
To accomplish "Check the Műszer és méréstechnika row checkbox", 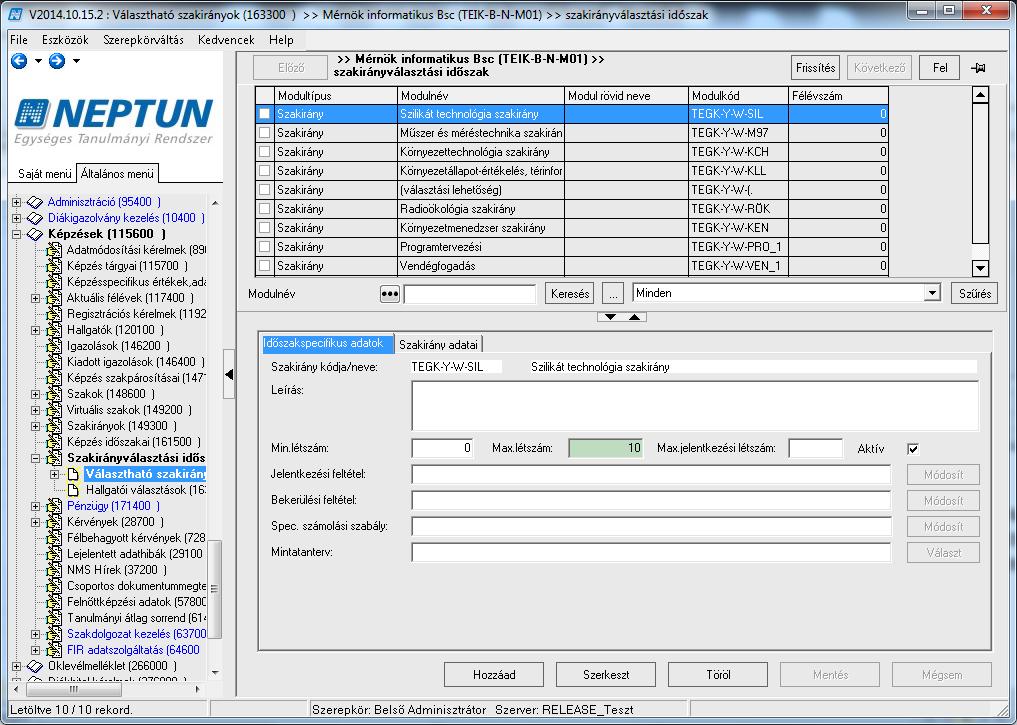I will click(x=265, y=132).
